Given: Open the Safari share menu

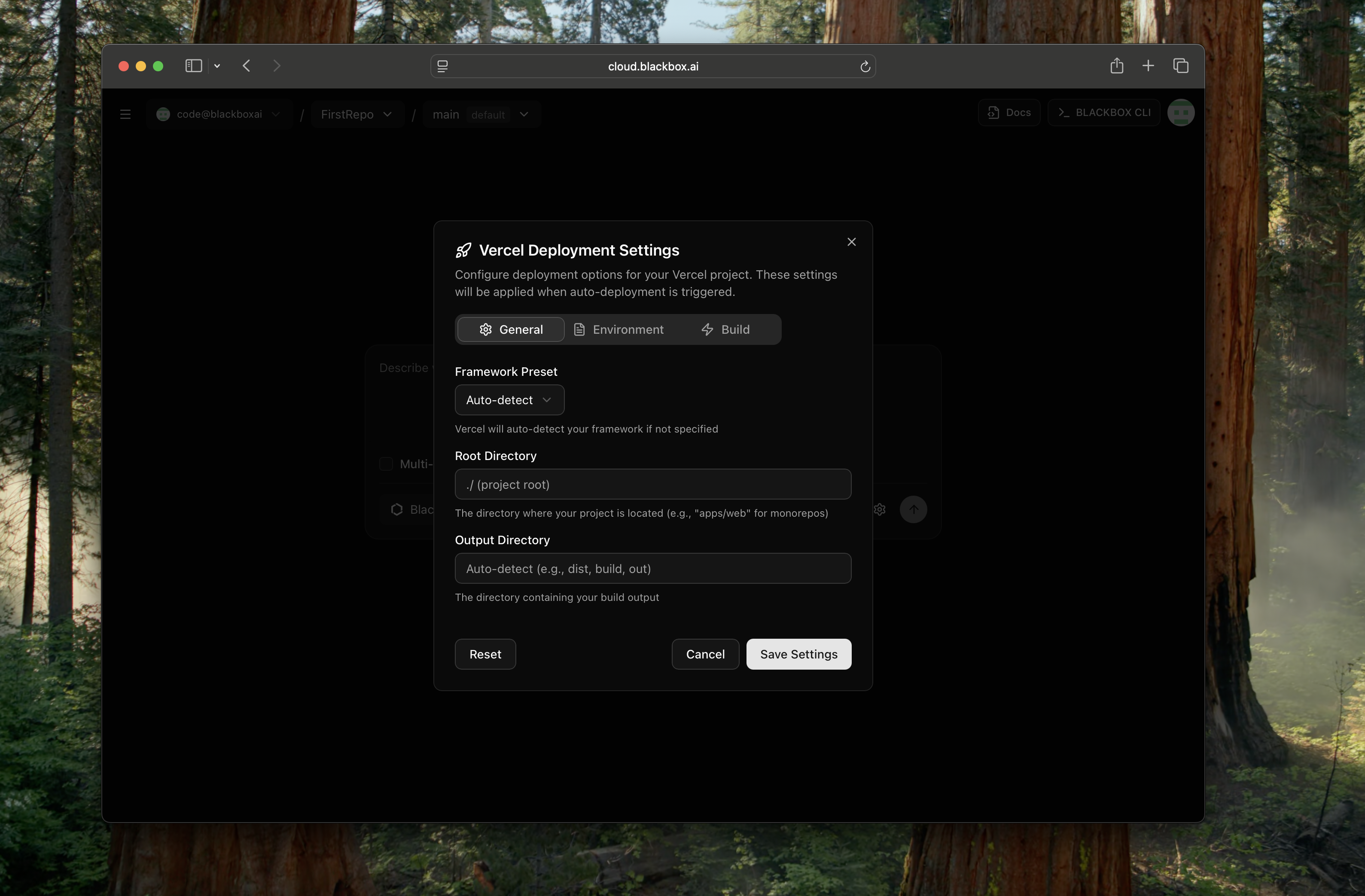Looking at the screenshot, I should click(1116, 66).
